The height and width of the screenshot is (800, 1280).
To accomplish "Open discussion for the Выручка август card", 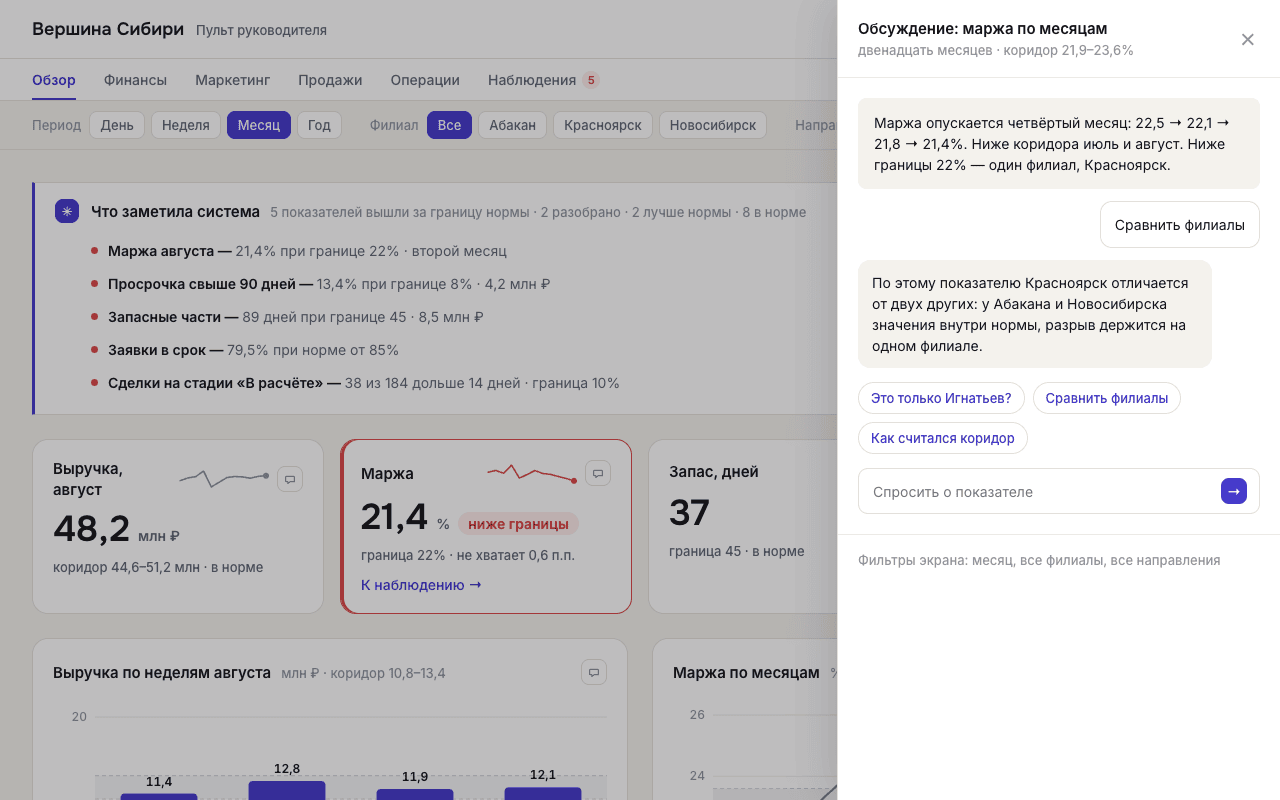I will [290, 479].
